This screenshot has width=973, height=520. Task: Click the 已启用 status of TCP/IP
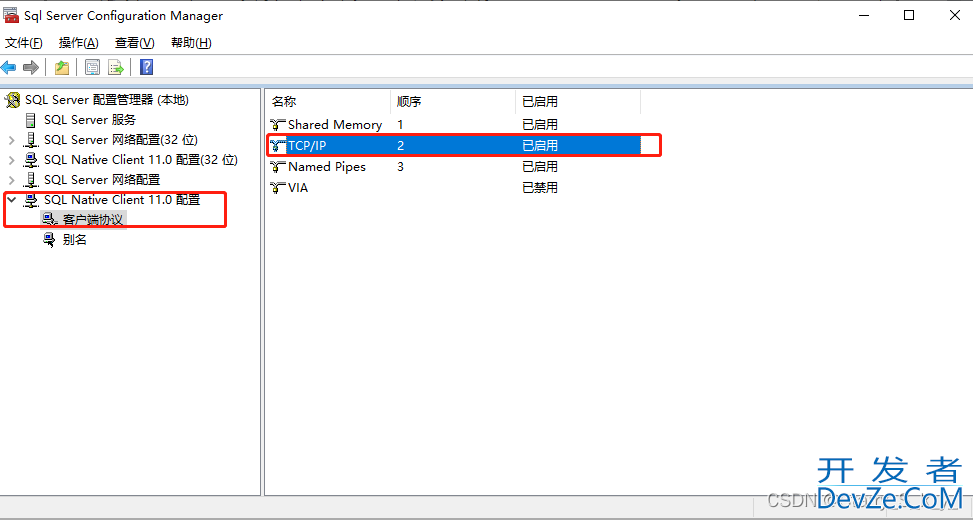[540, 146]
